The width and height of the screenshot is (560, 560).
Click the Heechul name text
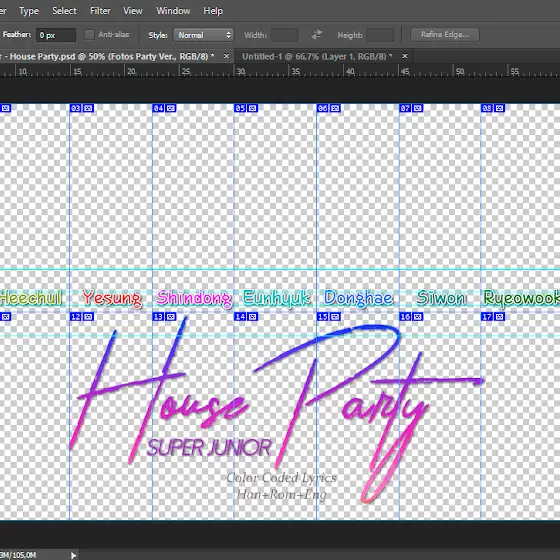pos(31,298)
